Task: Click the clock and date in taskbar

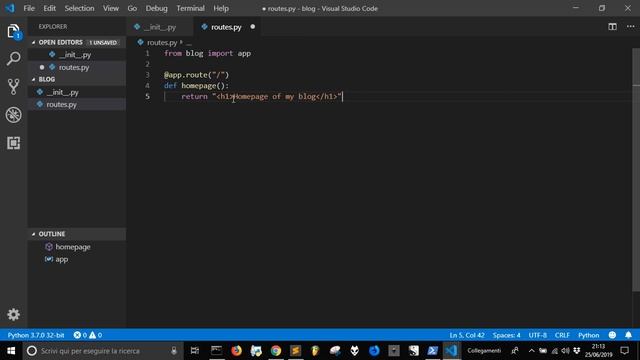Action: [598, 351]
